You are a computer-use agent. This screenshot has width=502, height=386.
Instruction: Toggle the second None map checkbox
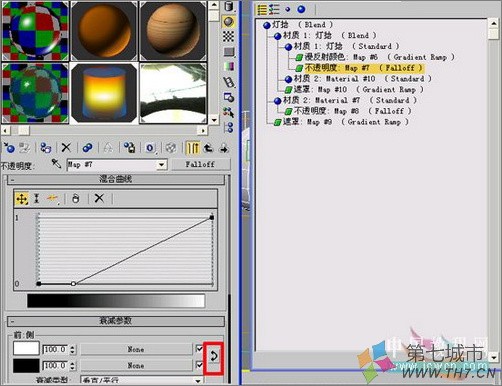click(x=199, y=365)
